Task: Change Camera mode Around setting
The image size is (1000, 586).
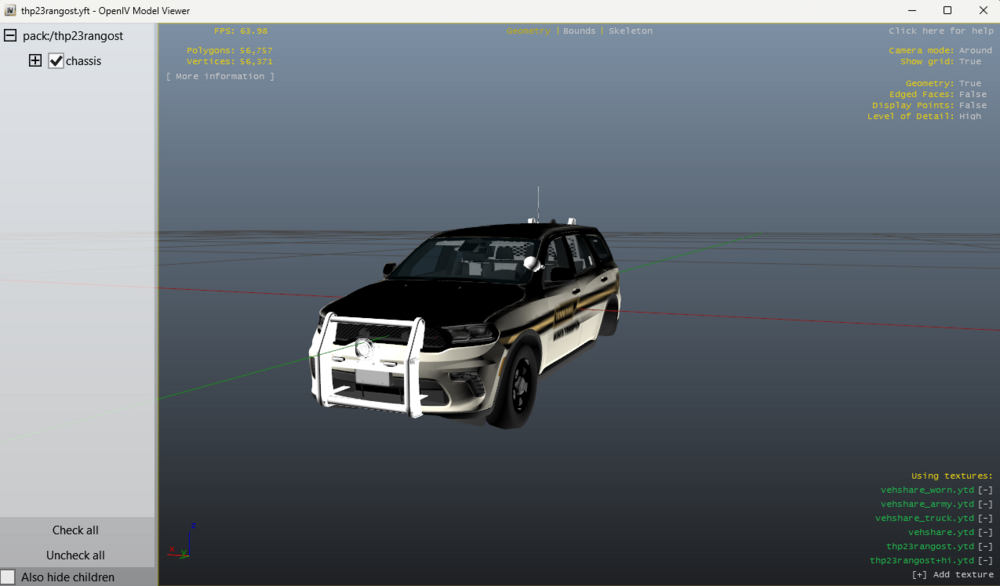Action: pyautogui.click(x=975, y=50)
